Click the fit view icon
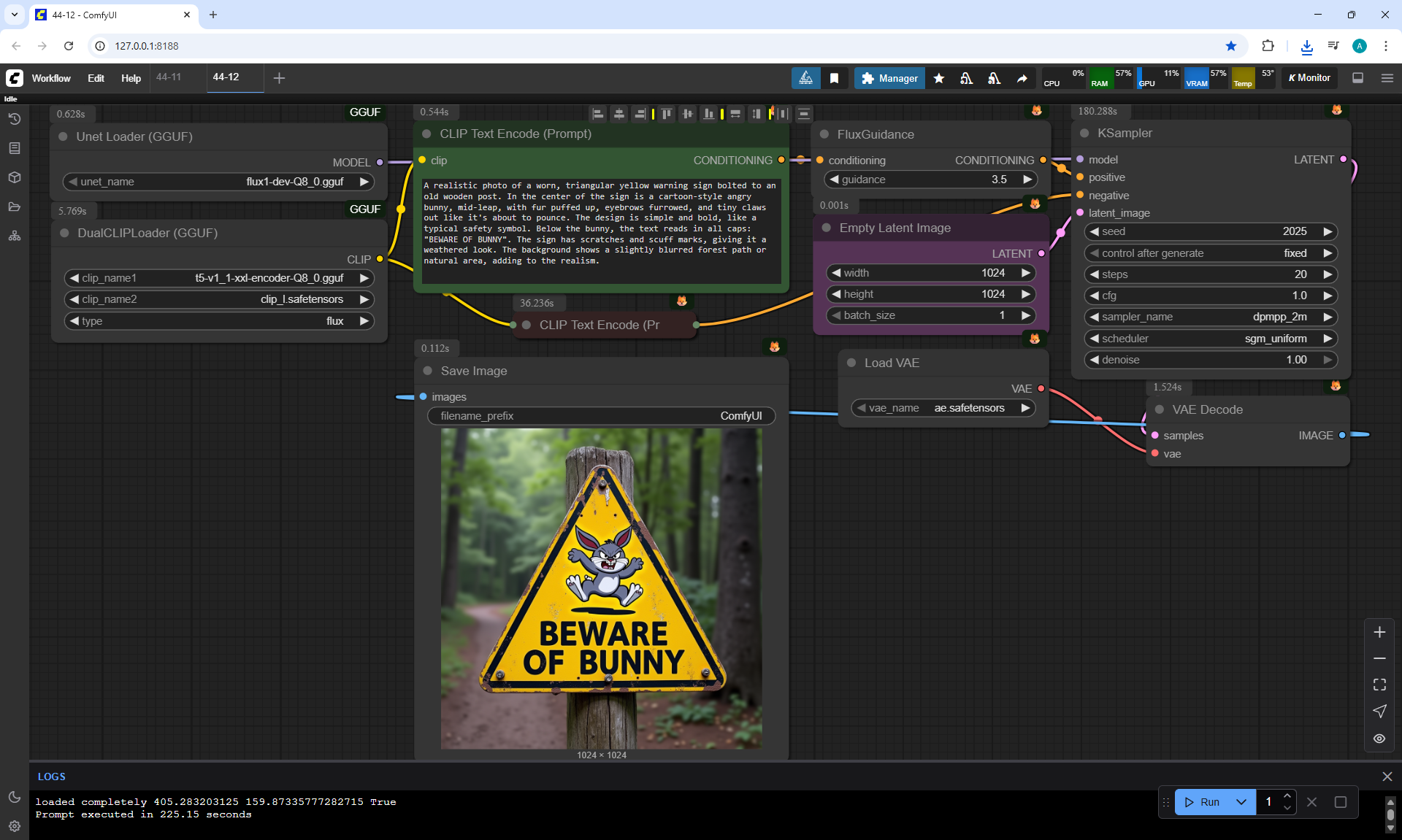The height and width of the screenshot is (840, 1402). tap(1379, 685)
